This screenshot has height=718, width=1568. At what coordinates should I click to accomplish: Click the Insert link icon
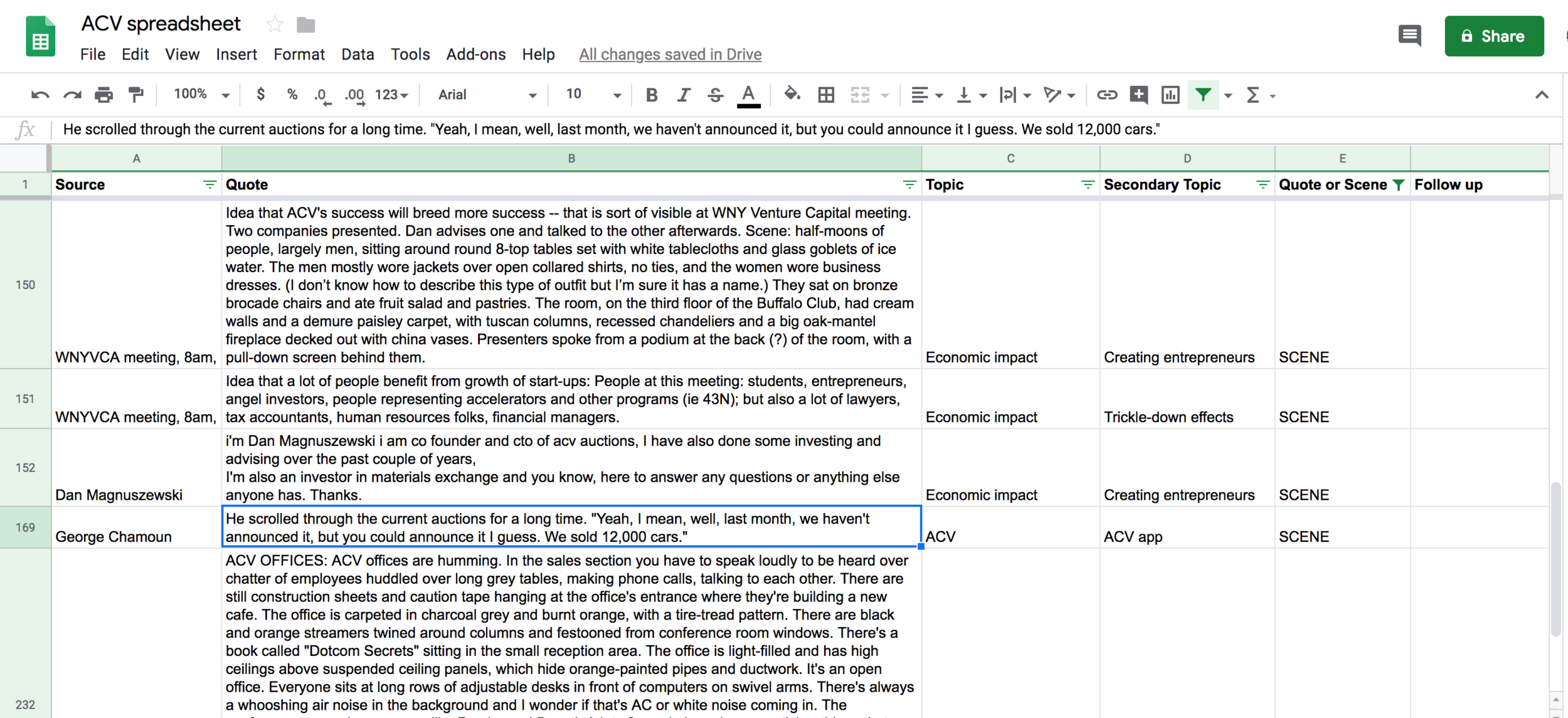pyautogui.click(x=1106, y=95)
